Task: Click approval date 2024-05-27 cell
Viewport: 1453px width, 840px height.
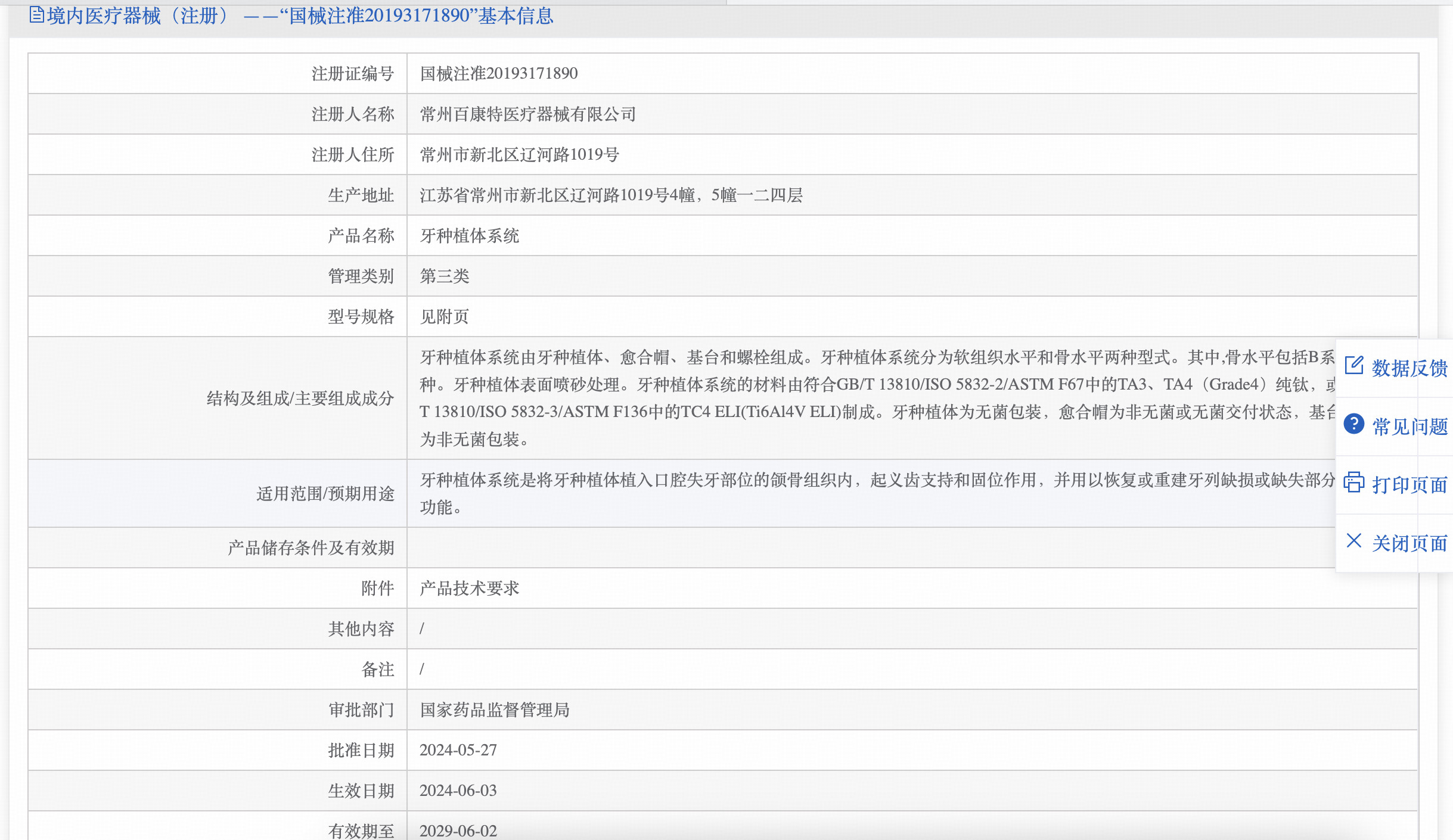Action: tap(458, 750)
